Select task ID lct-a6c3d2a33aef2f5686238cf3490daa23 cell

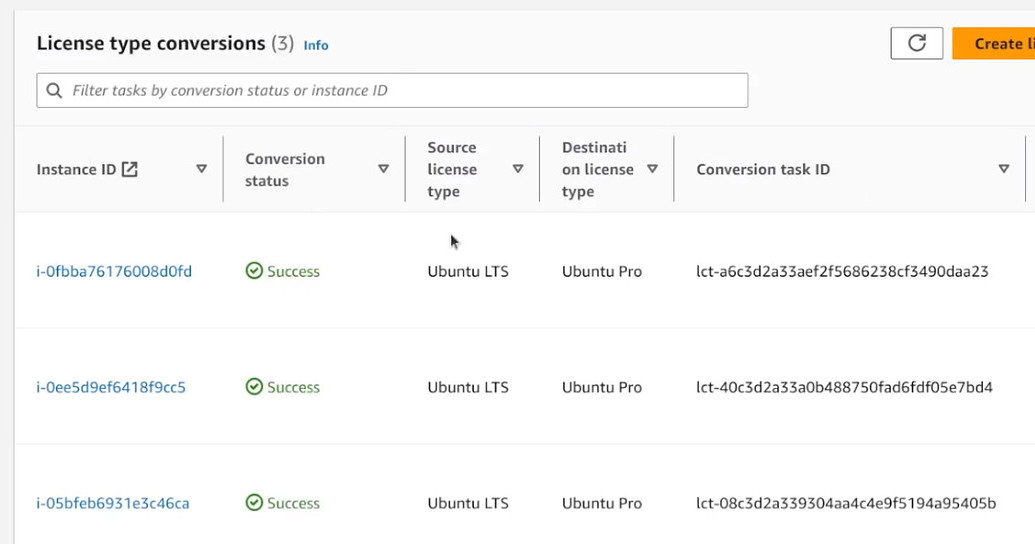click(842, 271)
